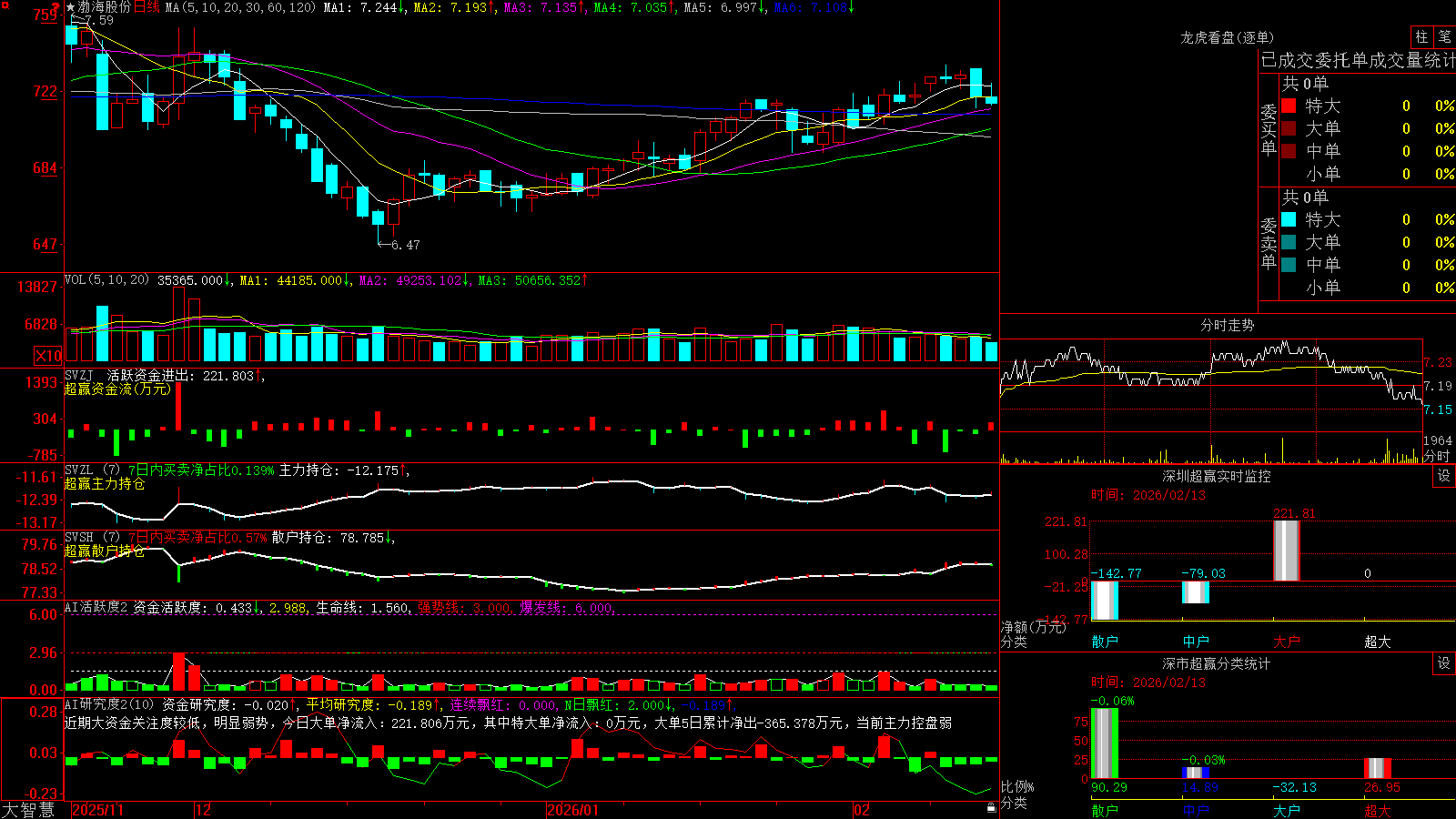This screenshot has width=1456, height=819.
Task: Click the 爆发线: 6.000 label
Action: pos(567,607)
